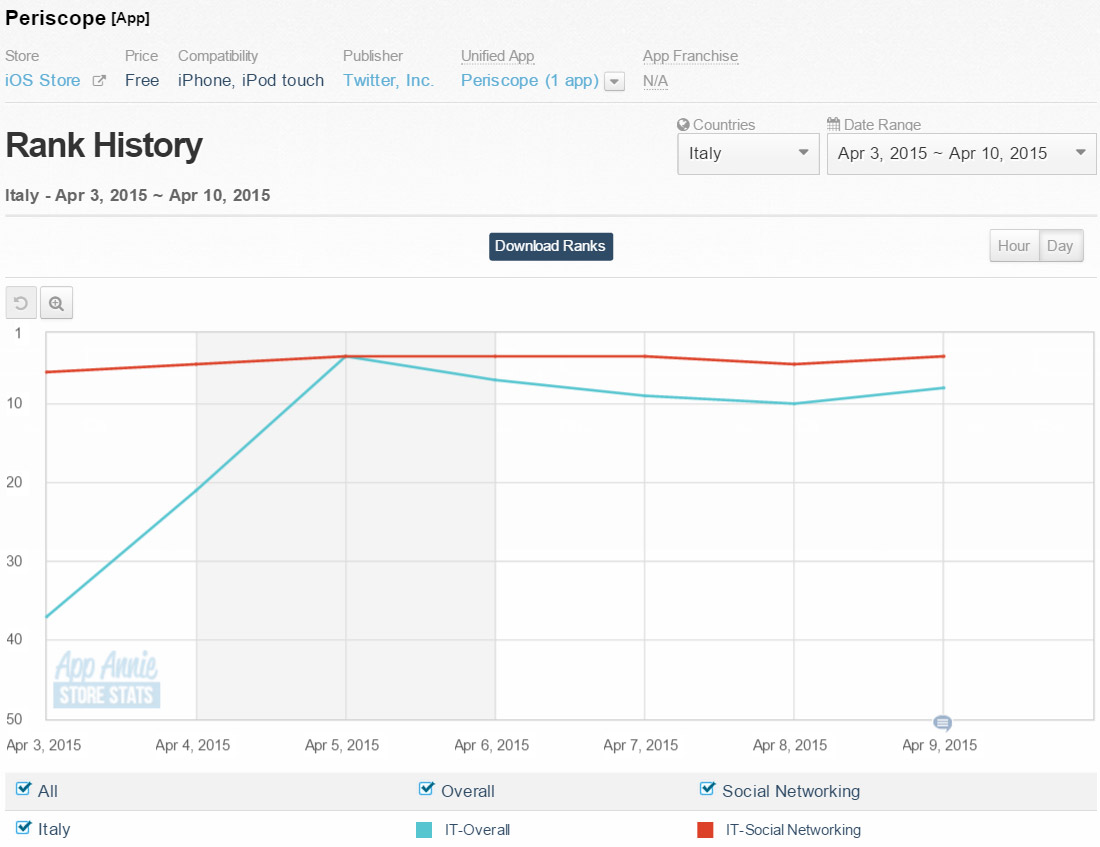Open the Twitter, Inc. publisher link
The width and height of the screenshot is (1100, 847).
(388, 81)
